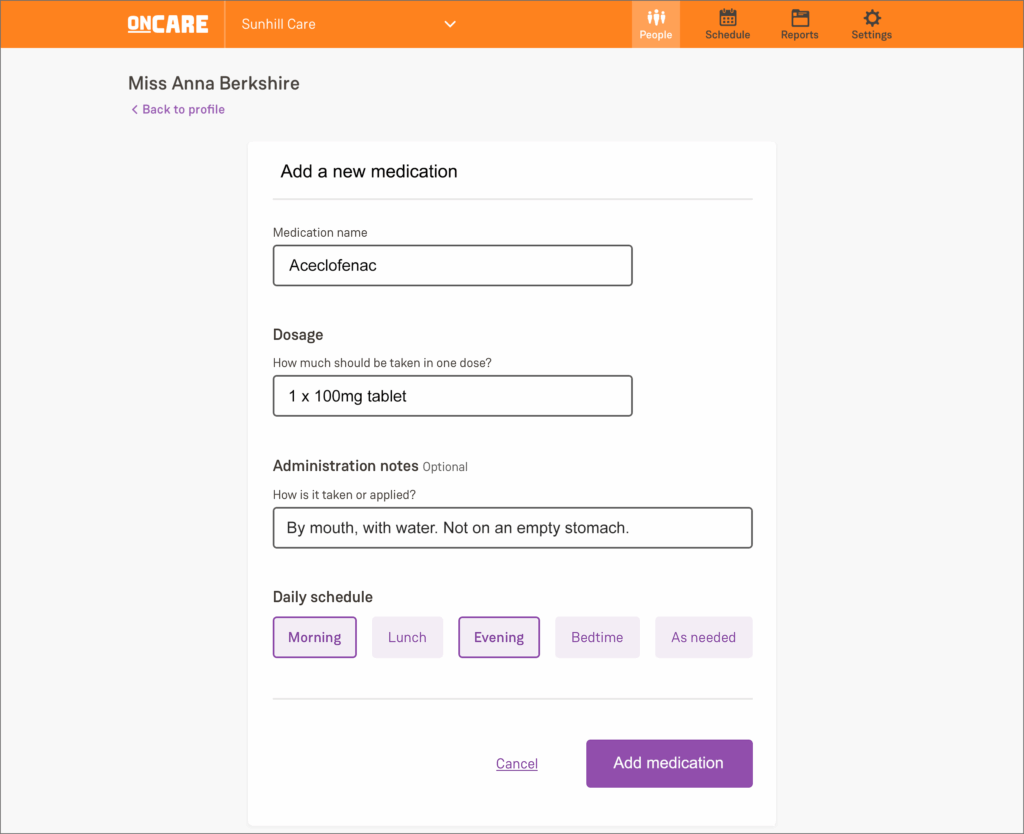This screenshot has height=834, width=1024.
Task: Focus the Dosage input field
Action: [452, 396]
